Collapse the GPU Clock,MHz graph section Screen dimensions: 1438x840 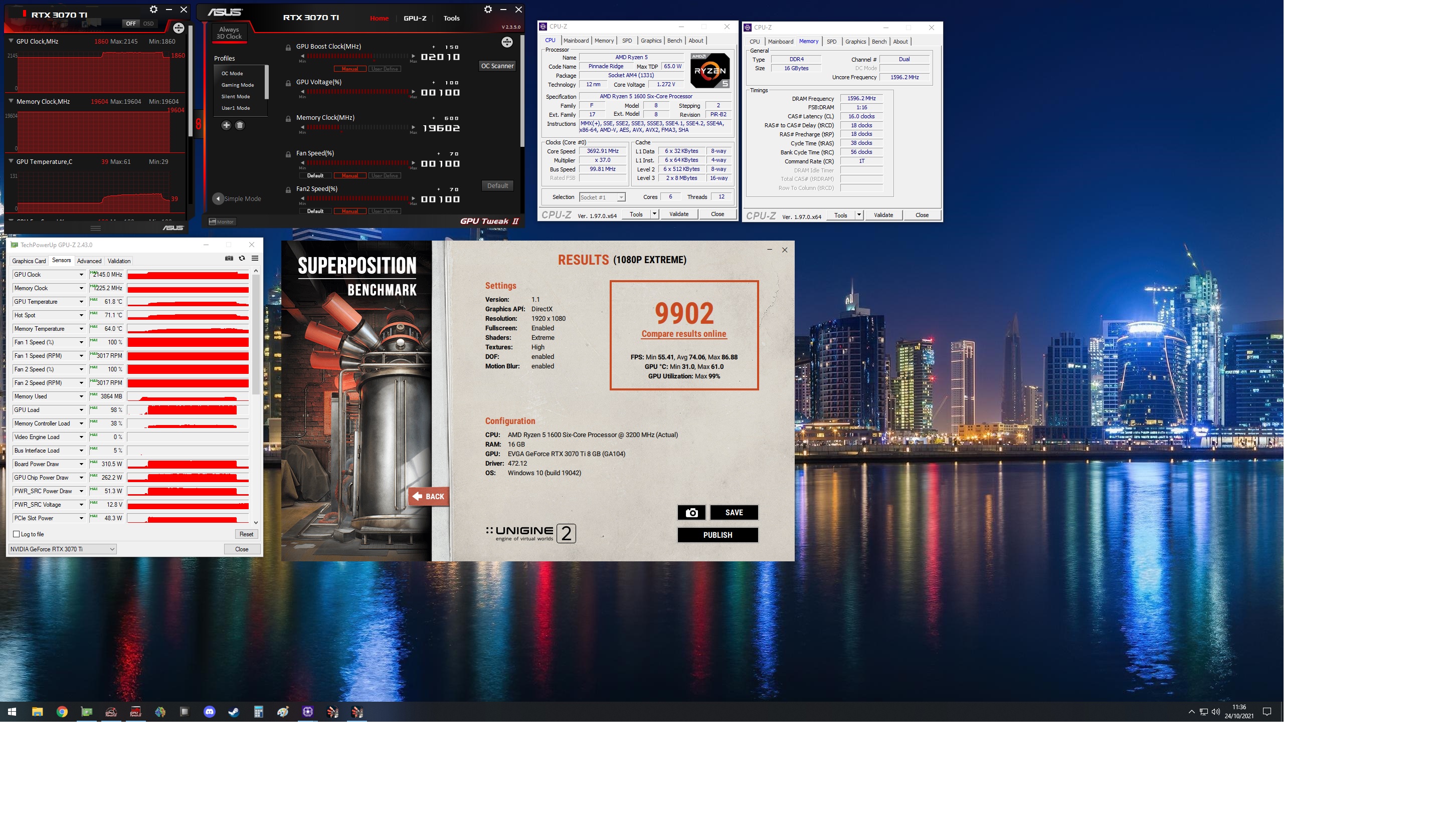[x=11, y=41]
